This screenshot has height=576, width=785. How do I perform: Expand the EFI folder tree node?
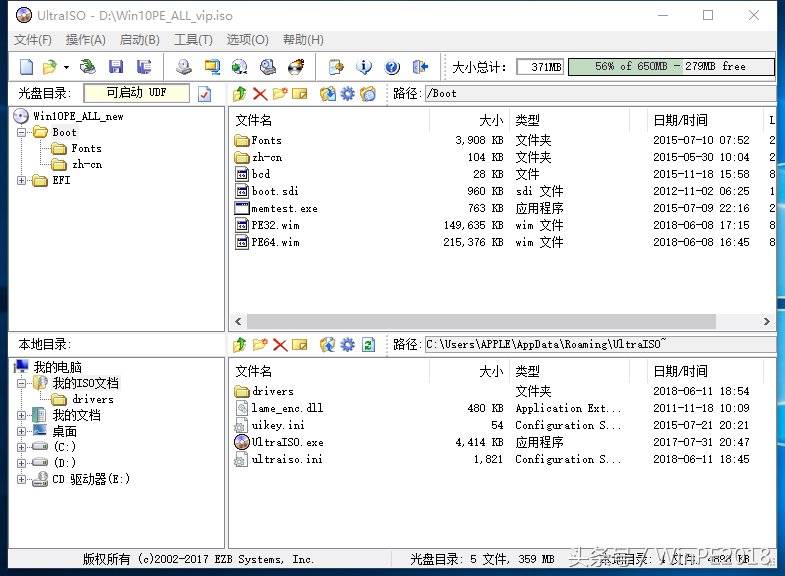point(22,180)
